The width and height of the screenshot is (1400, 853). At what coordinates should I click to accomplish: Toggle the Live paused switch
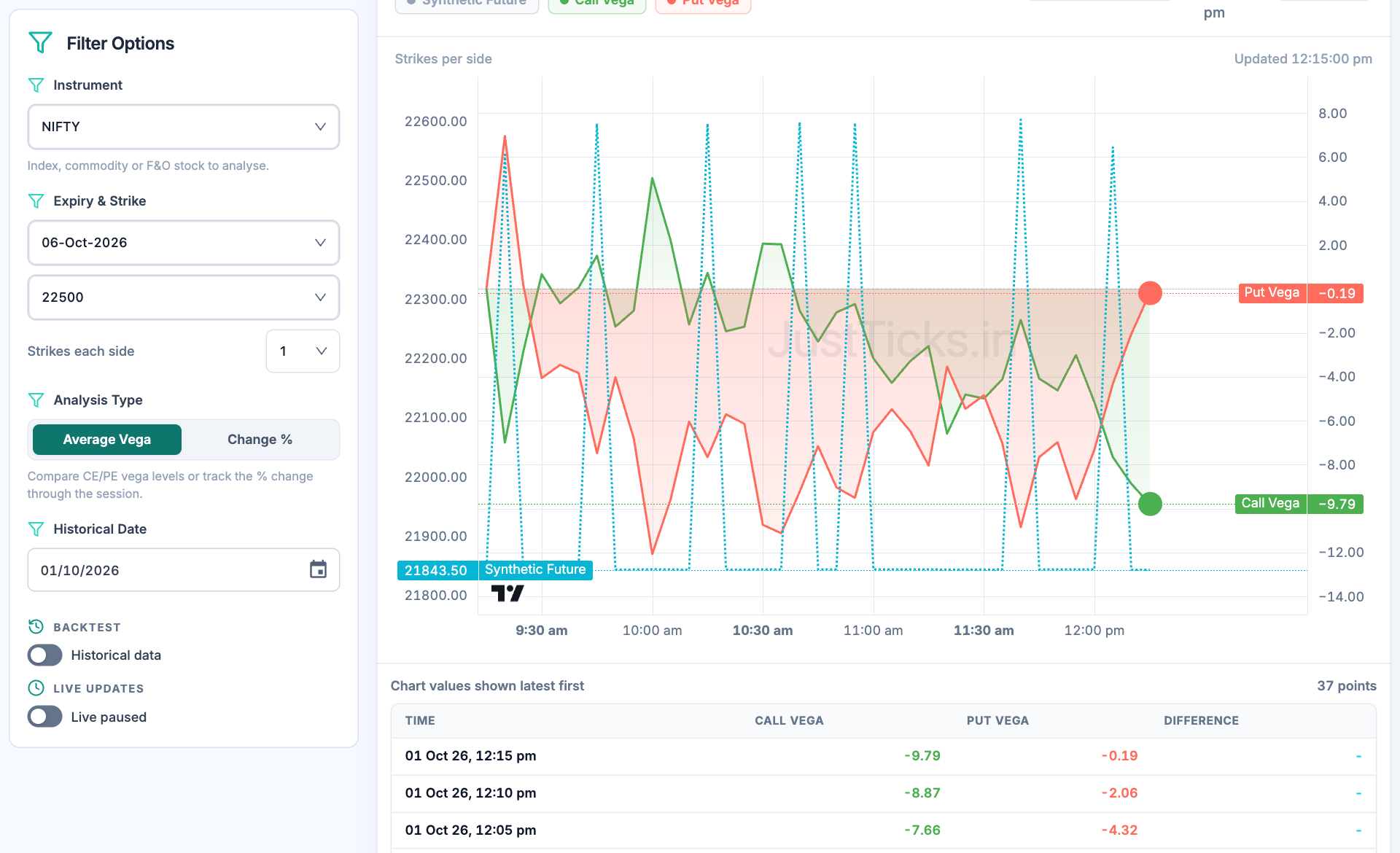tap(45, 717)
